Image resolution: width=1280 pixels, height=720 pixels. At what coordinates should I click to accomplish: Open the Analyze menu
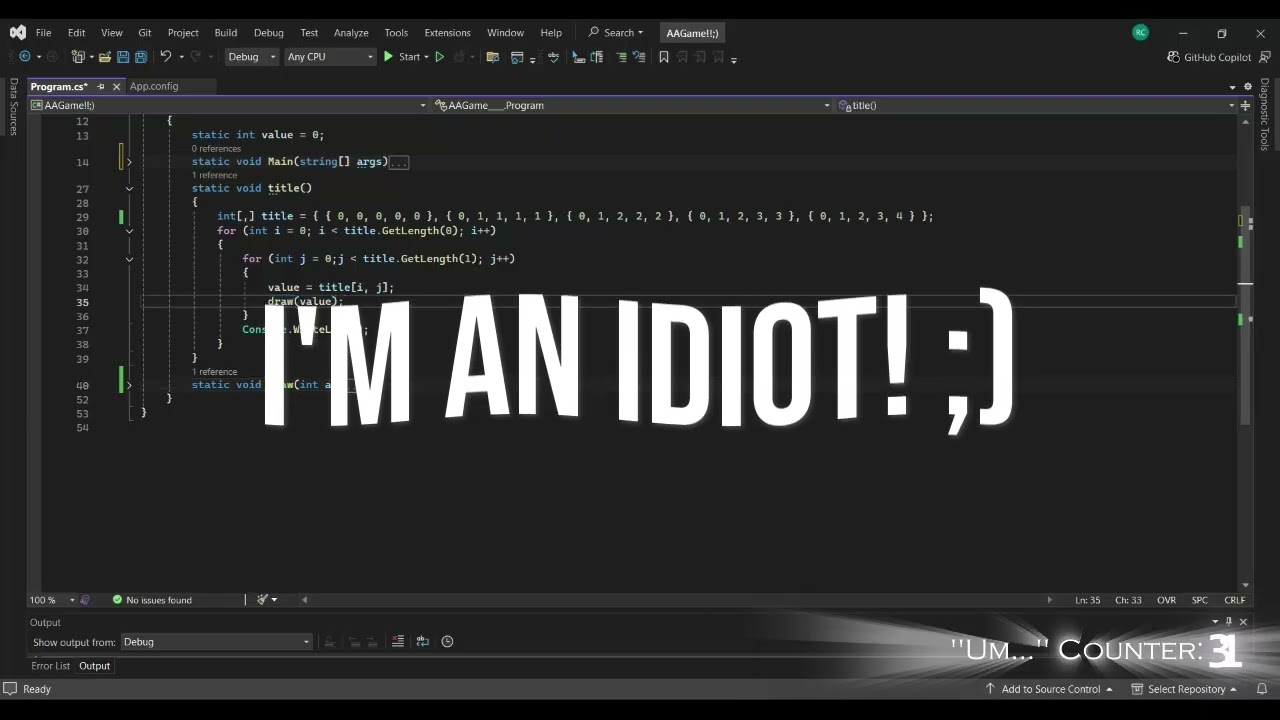[351, 33]
